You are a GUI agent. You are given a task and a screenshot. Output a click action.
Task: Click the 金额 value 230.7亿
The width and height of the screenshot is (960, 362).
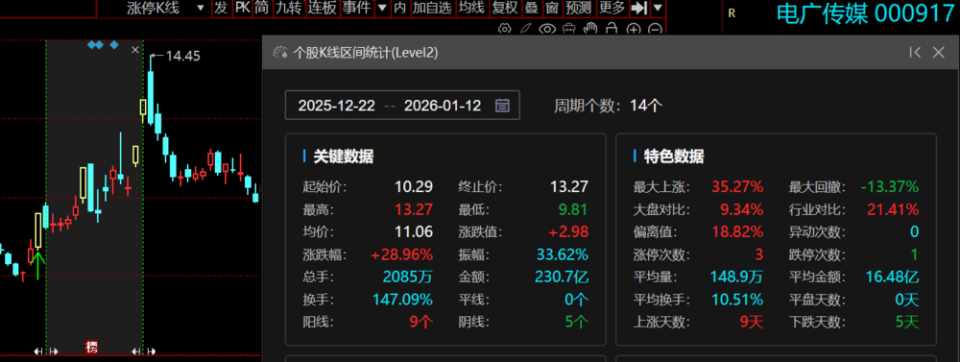point(562,277)
